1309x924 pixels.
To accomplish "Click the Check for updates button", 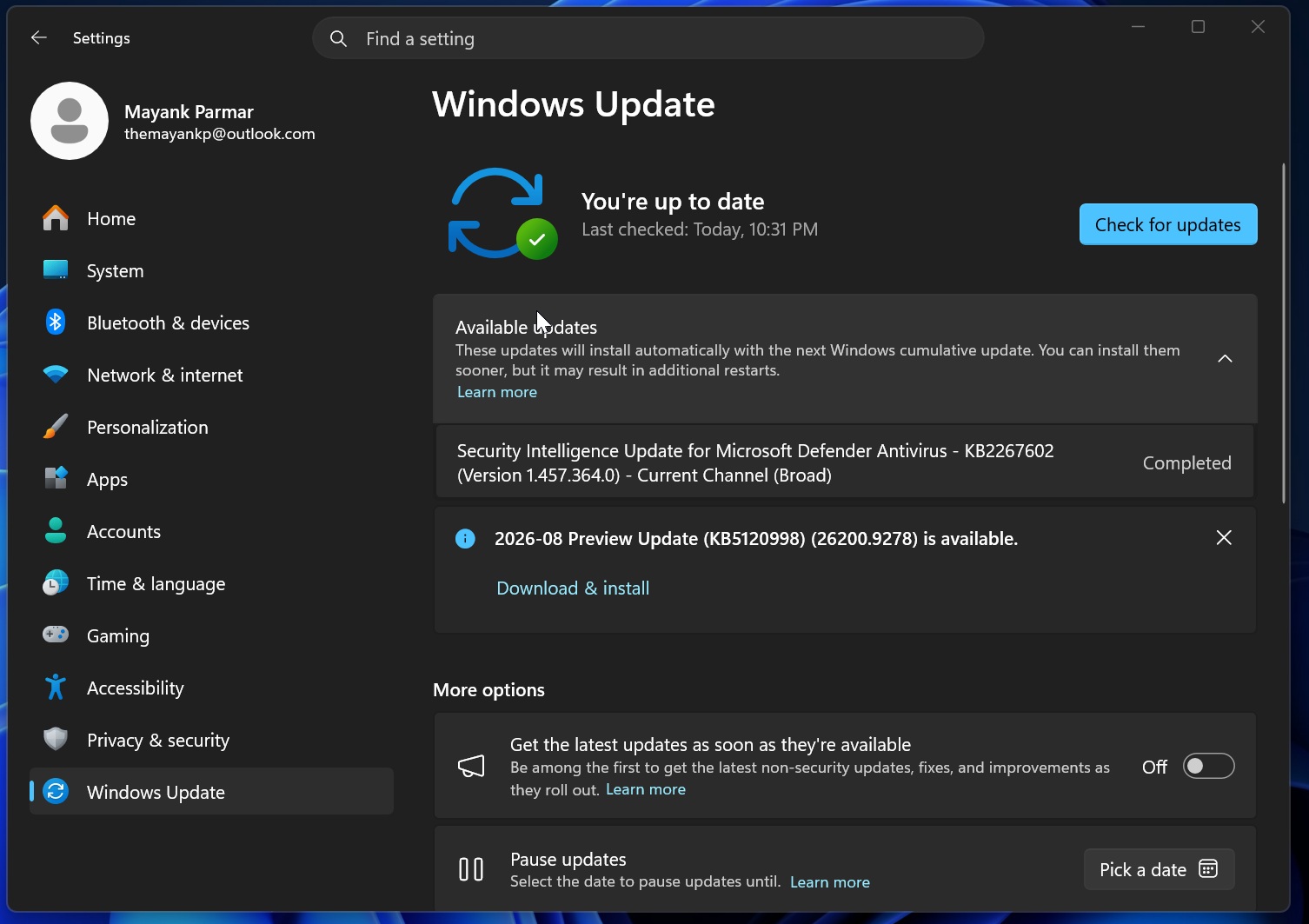I will click(x=1168, y=224).
